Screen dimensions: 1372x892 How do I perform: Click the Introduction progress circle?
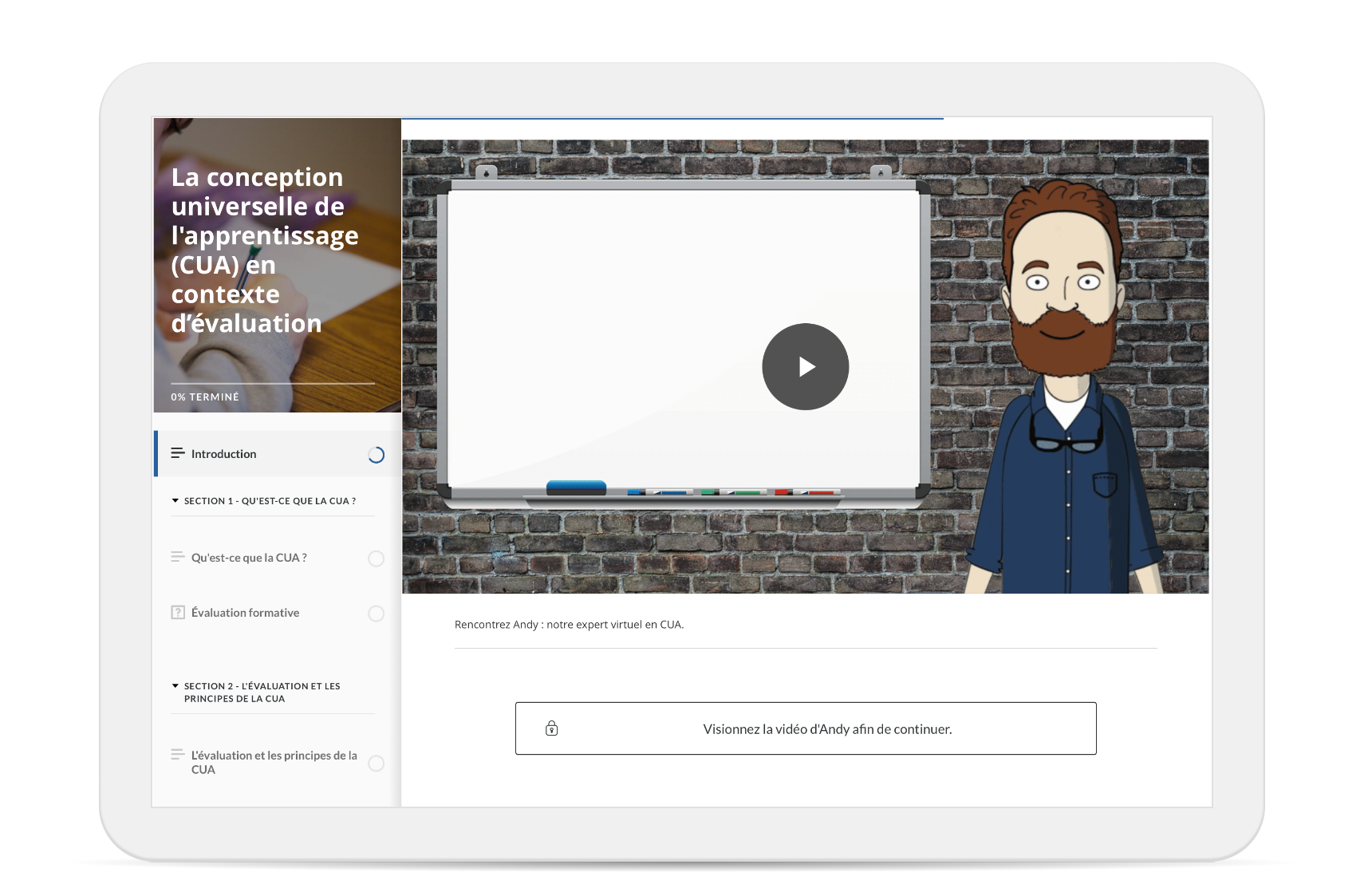pyautogui.click(x=377, y=455)
